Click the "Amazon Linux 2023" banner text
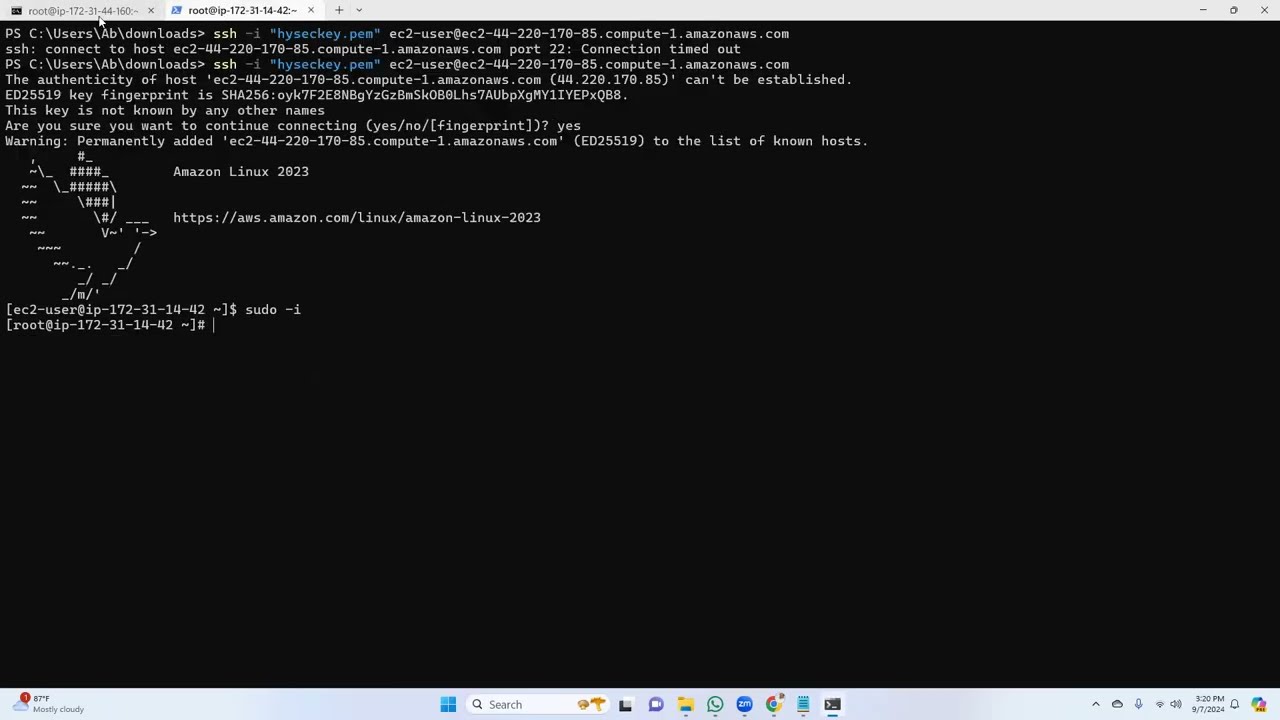The width and height of the screenshot is (1280, 720). click(241, 172)
